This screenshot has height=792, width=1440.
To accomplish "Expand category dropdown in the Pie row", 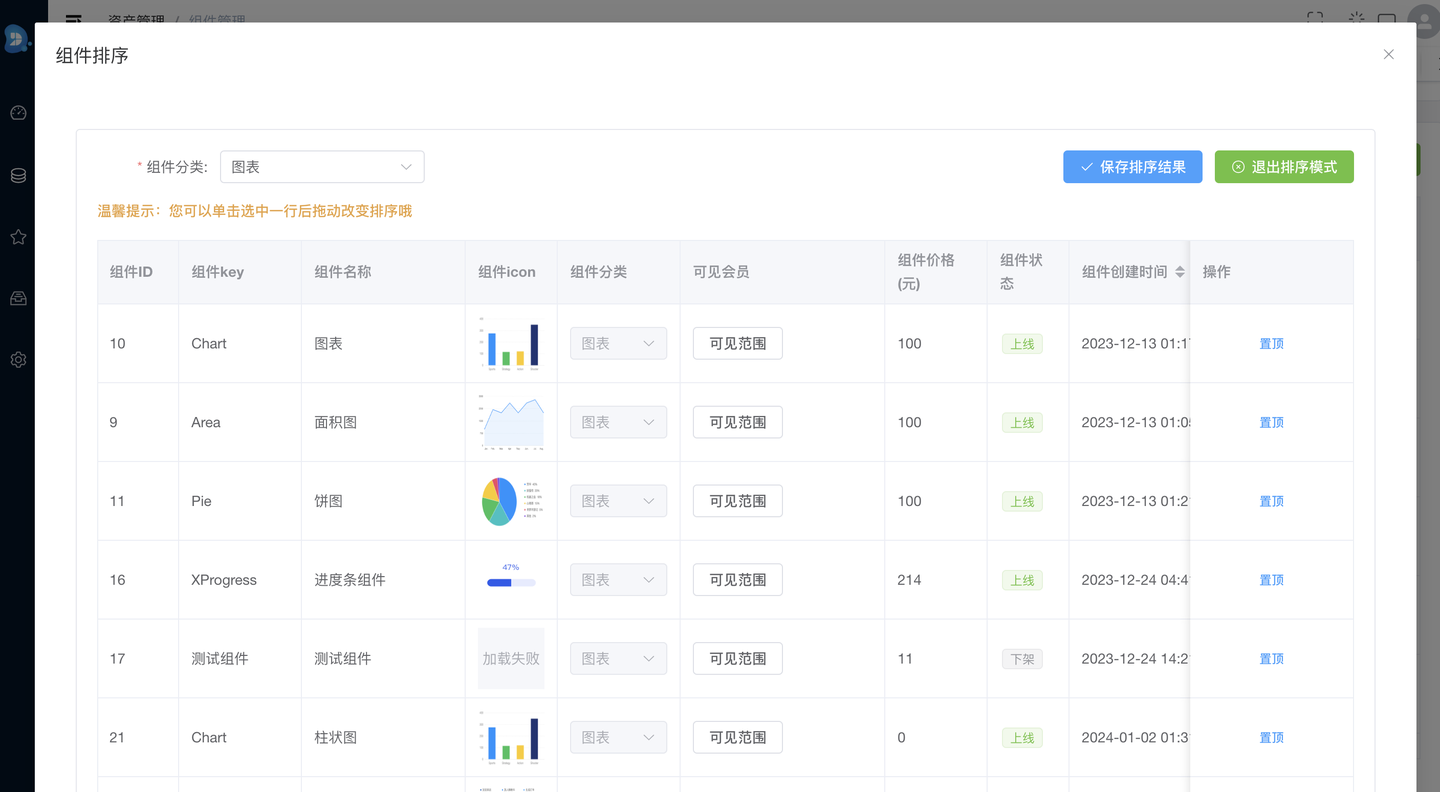I will click(618, 501).
